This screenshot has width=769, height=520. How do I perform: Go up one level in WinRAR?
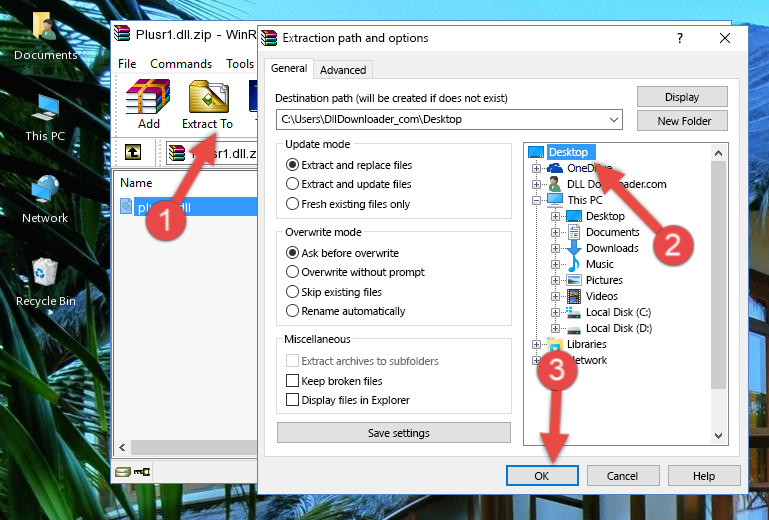click(x=133, y=152)
